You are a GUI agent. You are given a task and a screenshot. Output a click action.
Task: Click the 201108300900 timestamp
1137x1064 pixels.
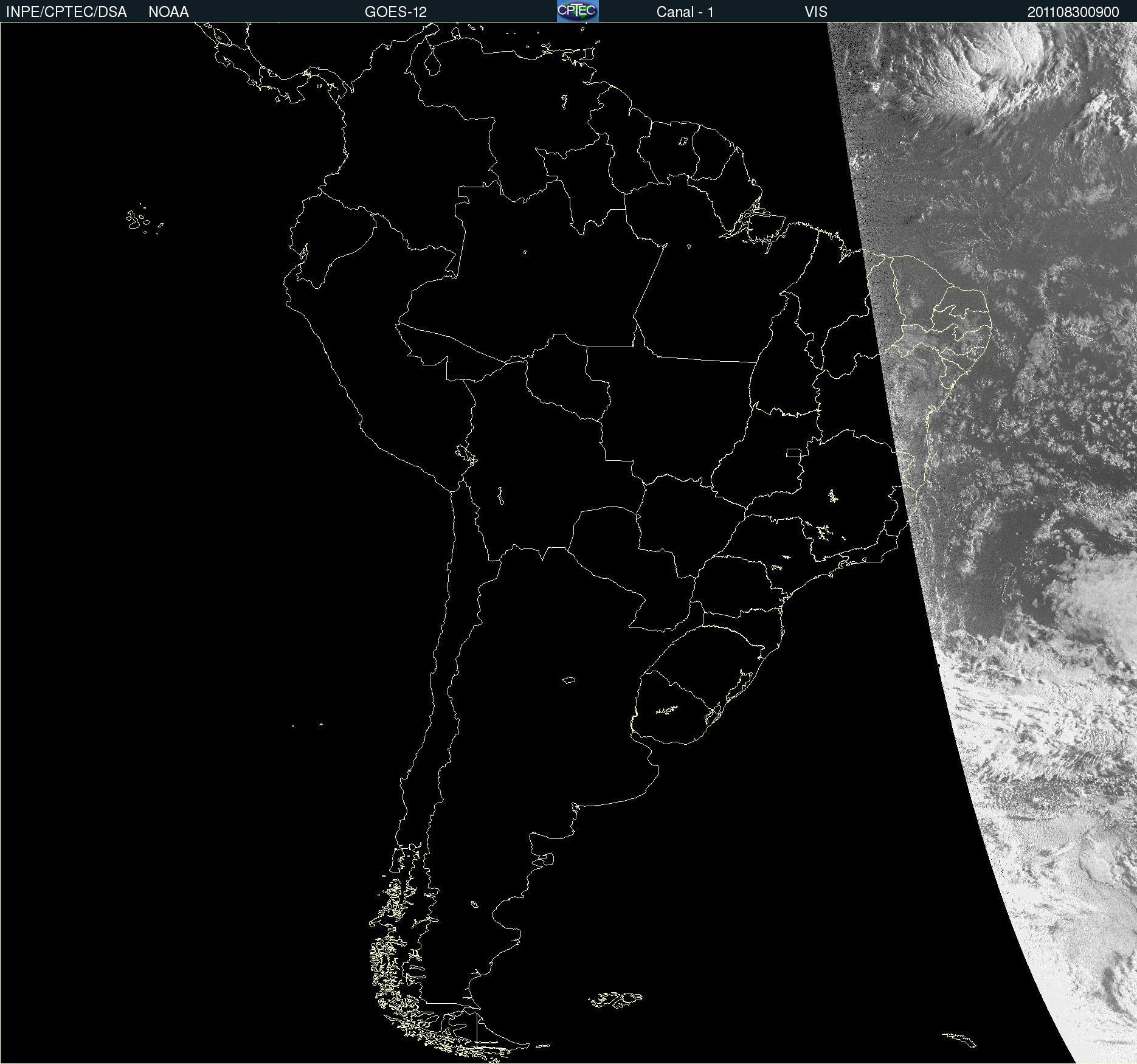pos(1073,12)
